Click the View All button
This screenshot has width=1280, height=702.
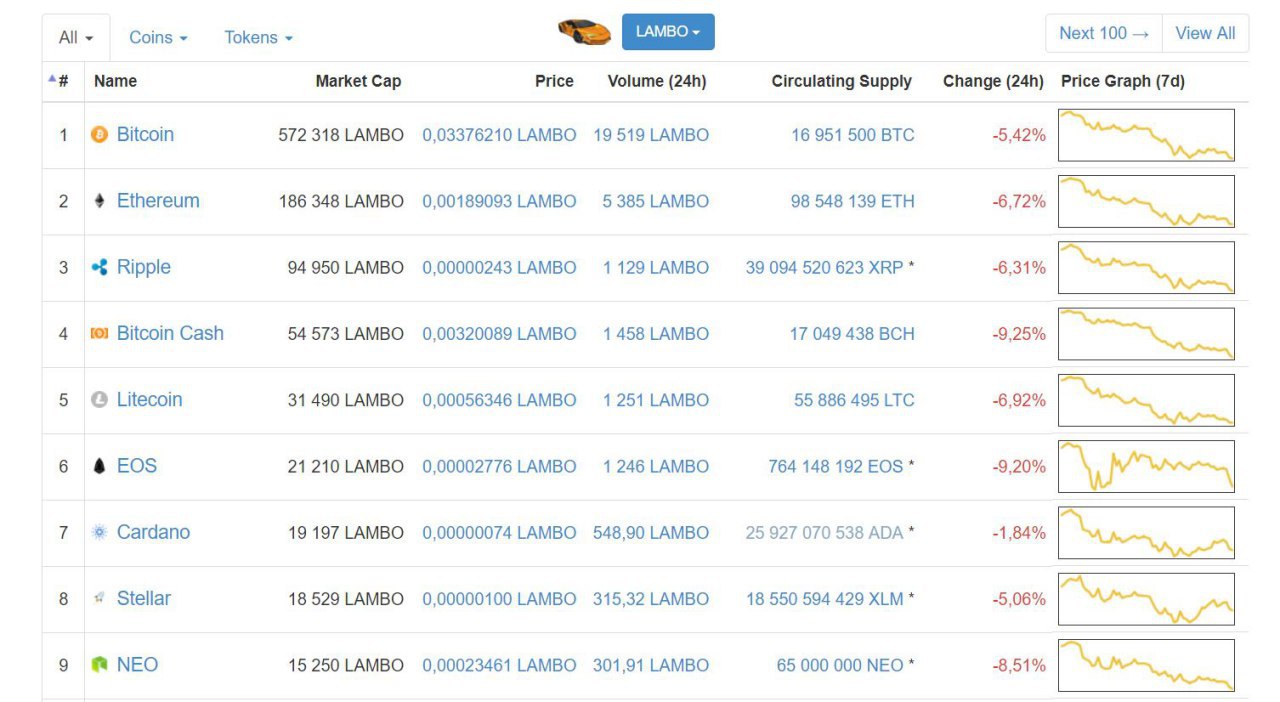(x=1205, y=33)
